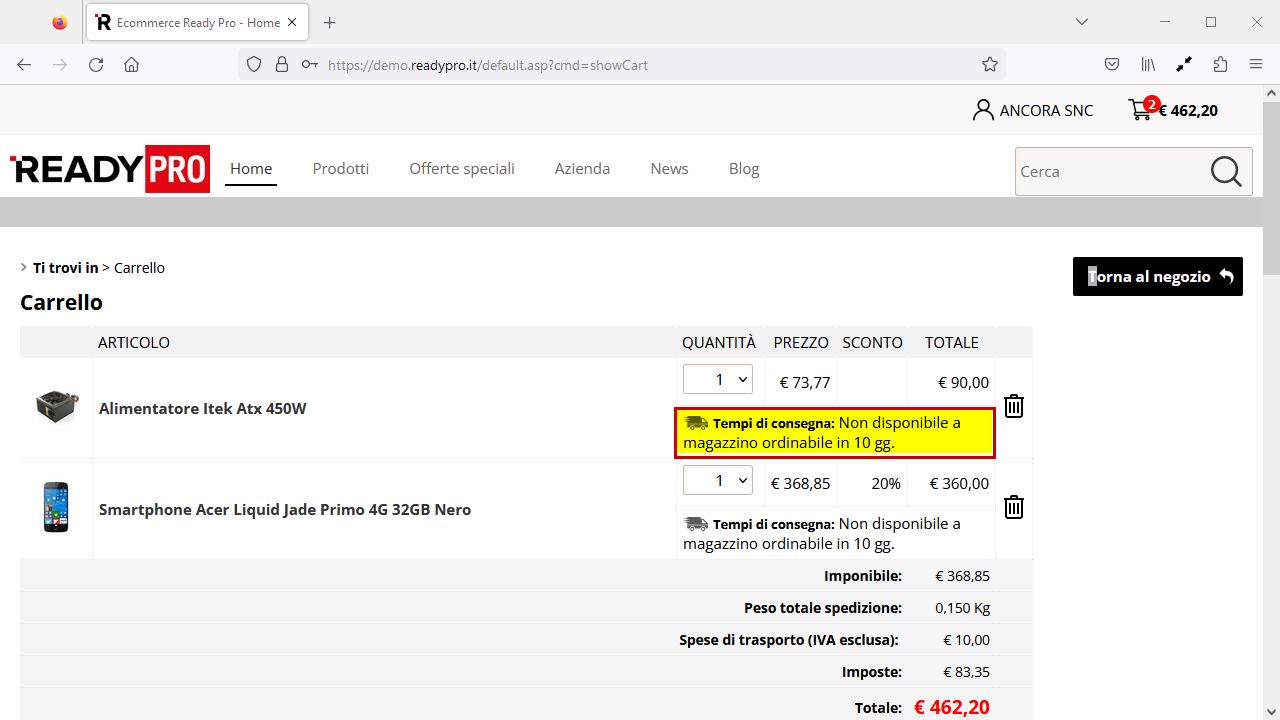Click the ANCORA SNC user account icon

click(983, 110)
